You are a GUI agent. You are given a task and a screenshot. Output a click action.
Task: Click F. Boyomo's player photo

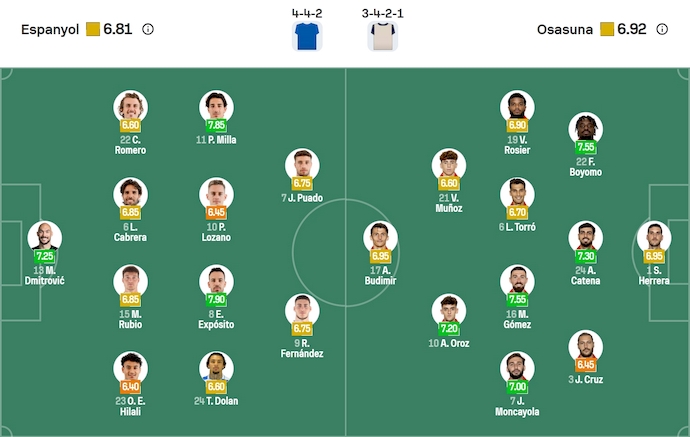585,128
